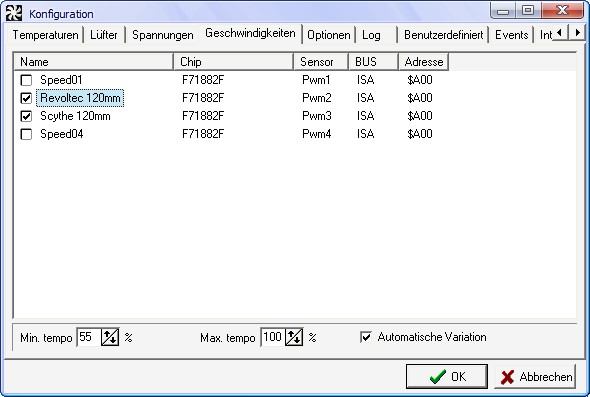The height and width of the screenshot is (397, 590).
Task: Click the Max. tempo spinner arrows
Action: coord(294,337)
